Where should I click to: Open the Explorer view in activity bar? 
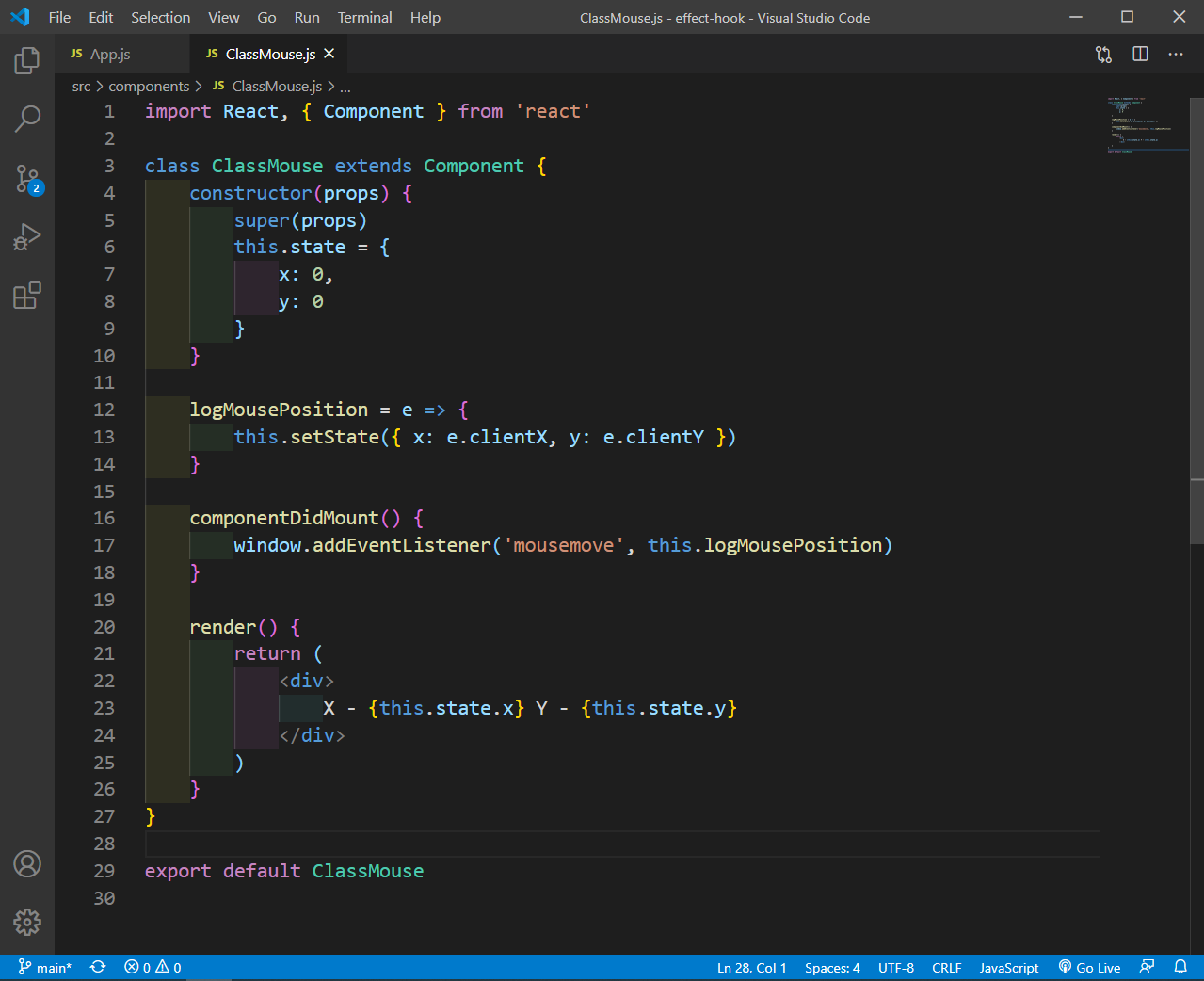click(x=27, y=61)
